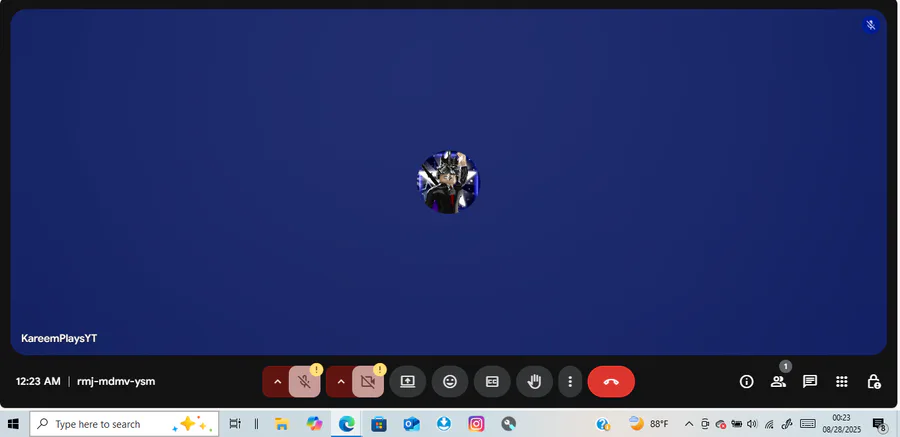Click microphone warning yellow badge
The width and height of the screenshot is (900, 437).
tap(316, 369)
